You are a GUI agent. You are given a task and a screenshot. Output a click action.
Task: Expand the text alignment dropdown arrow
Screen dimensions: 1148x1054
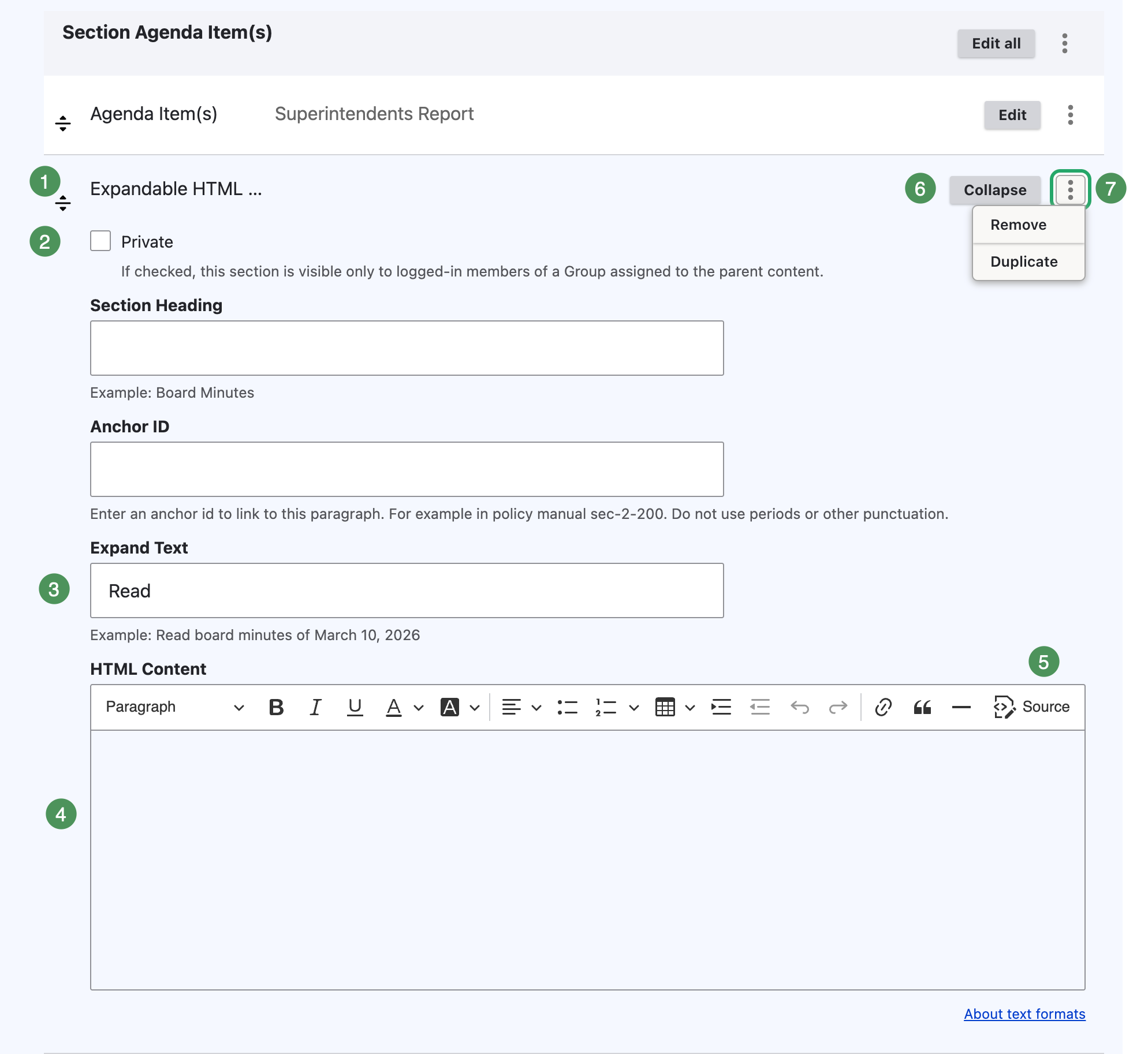[x=536, y=708]
